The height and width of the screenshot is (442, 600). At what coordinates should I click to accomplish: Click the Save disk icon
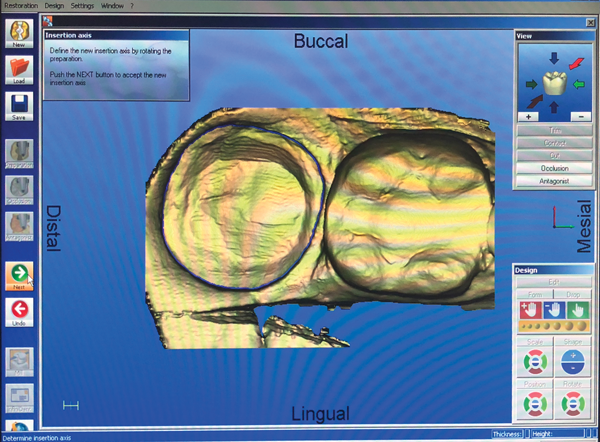pyautogui.click(x=19, y=107)
